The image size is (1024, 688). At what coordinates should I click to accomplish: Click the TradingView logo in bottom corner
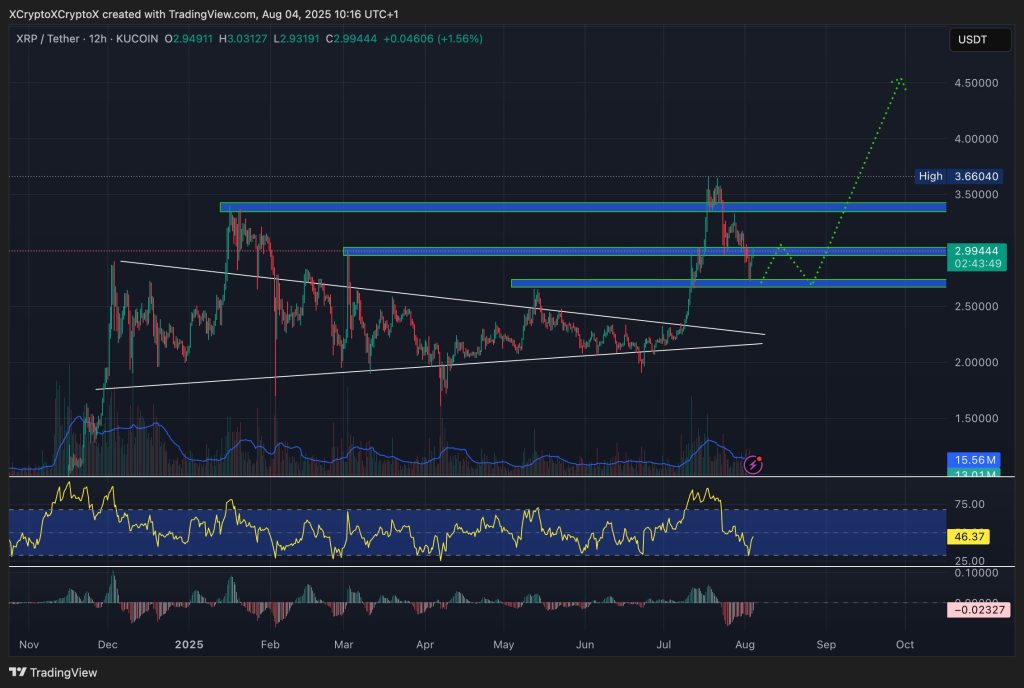pyautogui.click(x=54, y=673)
